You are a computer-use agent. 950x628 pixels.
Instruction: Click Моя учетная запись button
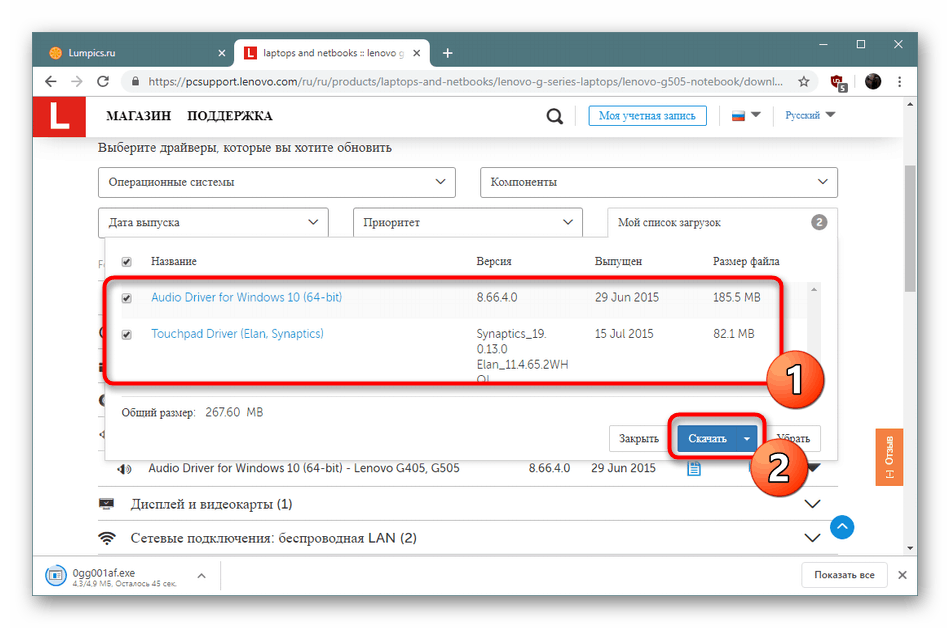[x=647, y=116]
